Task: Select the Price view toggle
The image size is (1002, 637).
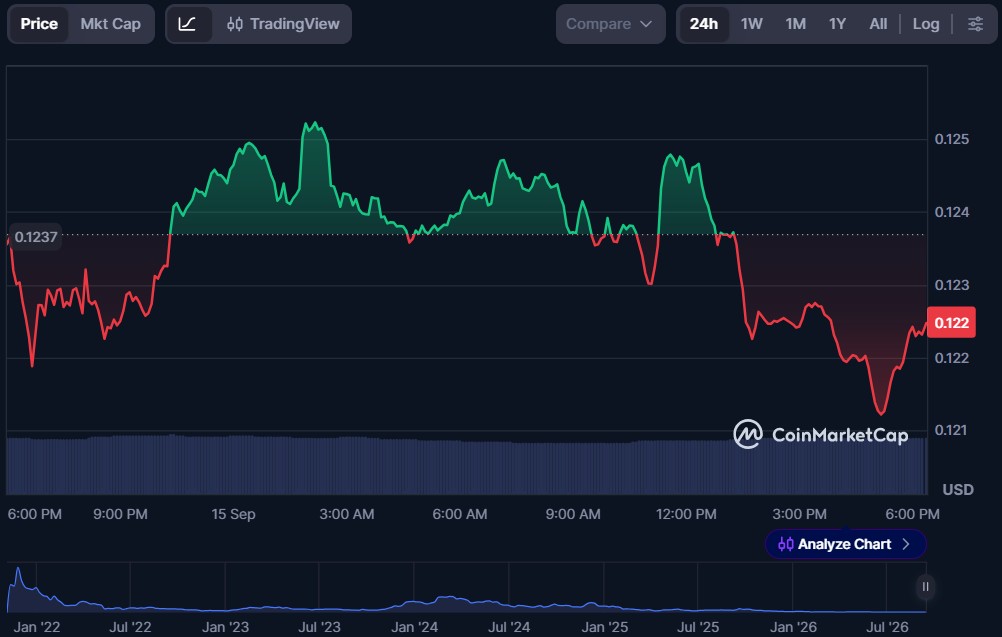Action: pyautogui.click(x=39, y=24)
